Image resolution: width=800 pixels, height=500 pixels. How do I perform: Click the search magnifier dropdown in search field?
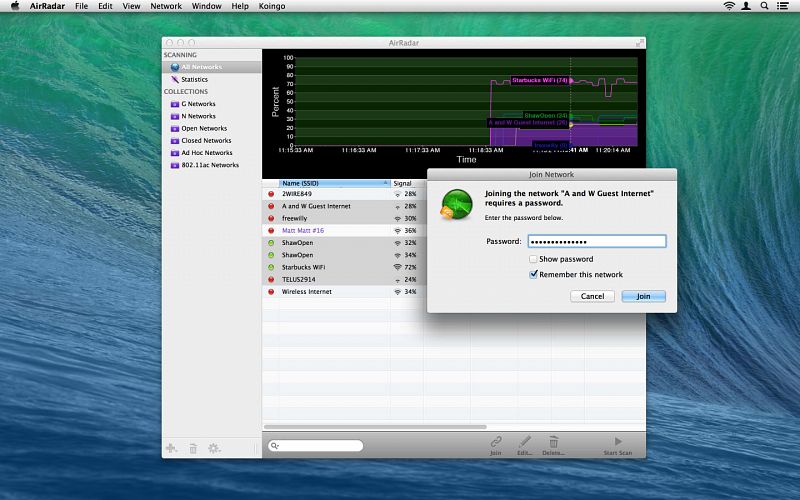[x=275, y=446]
